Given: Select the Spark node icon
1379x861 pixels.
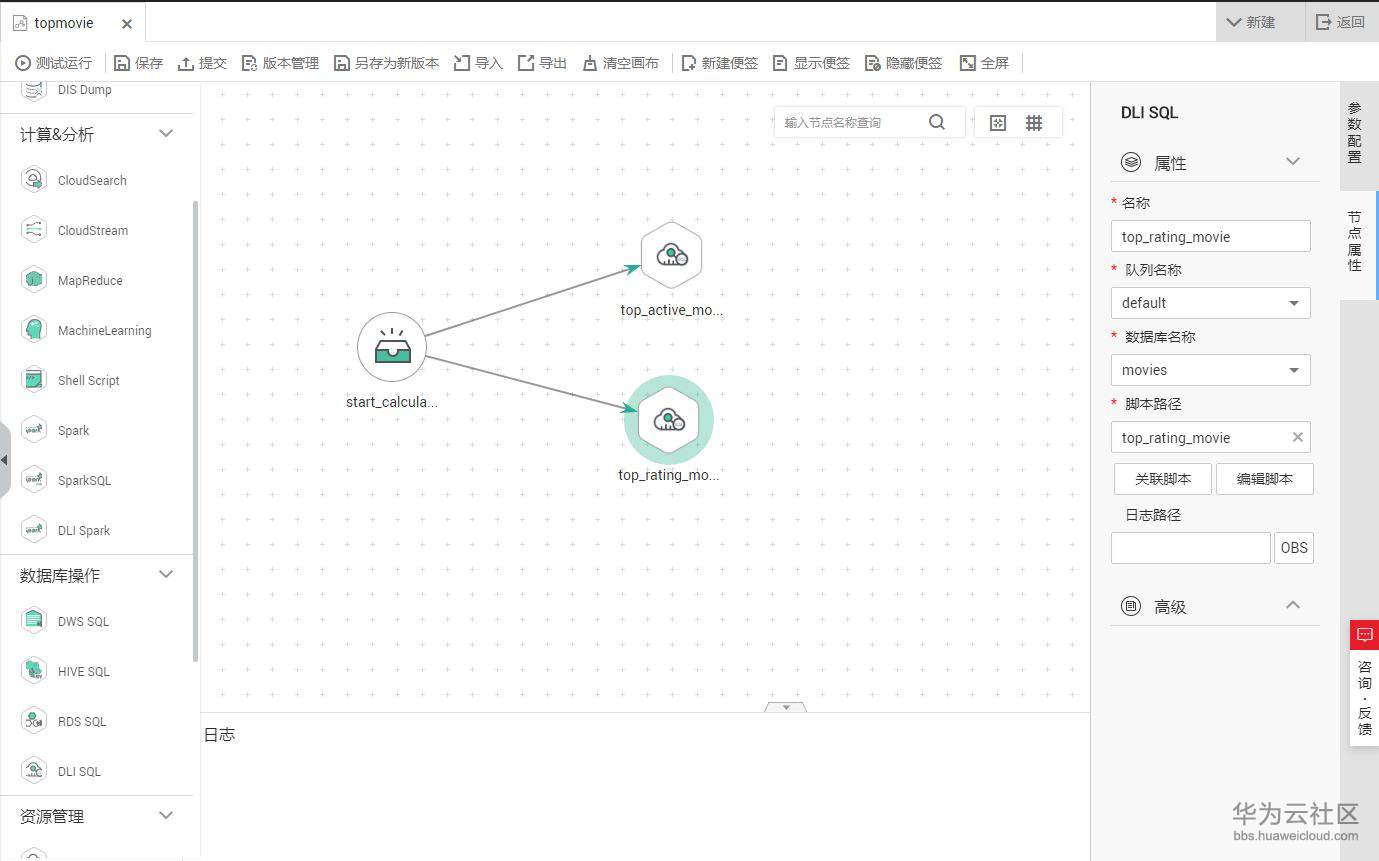Looking at the screenshot, I should (34, 430).
